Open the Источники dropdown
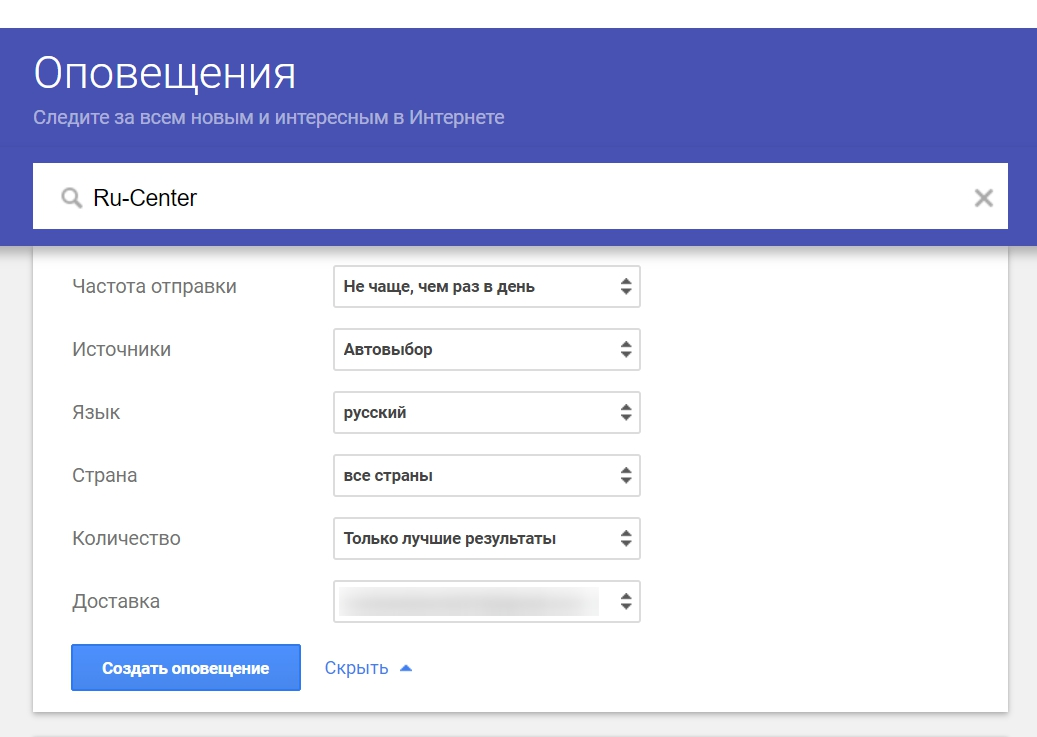 click(x=487, y=349)
